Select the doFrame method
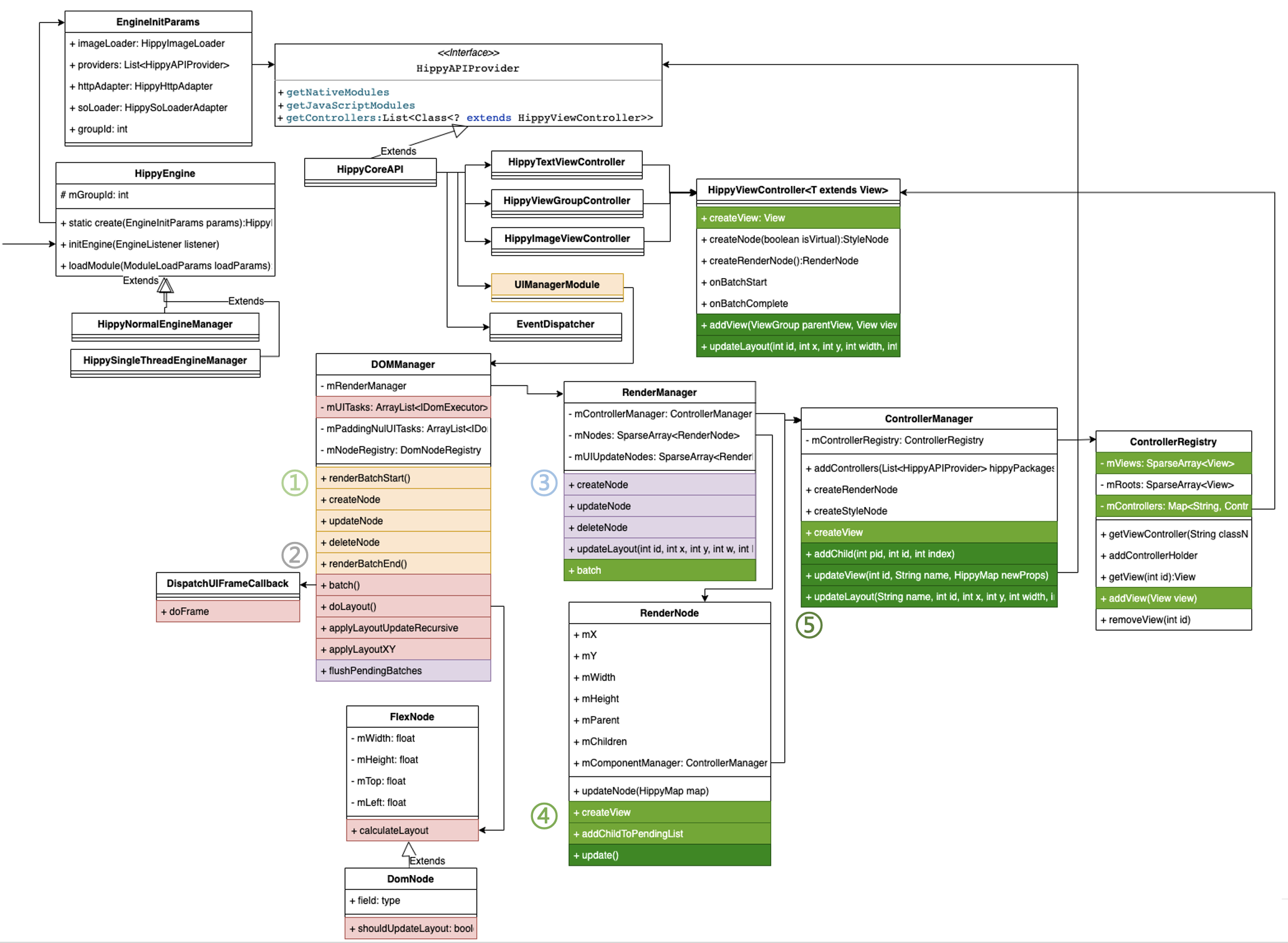 pyautogui.click(x=228, y=612)
